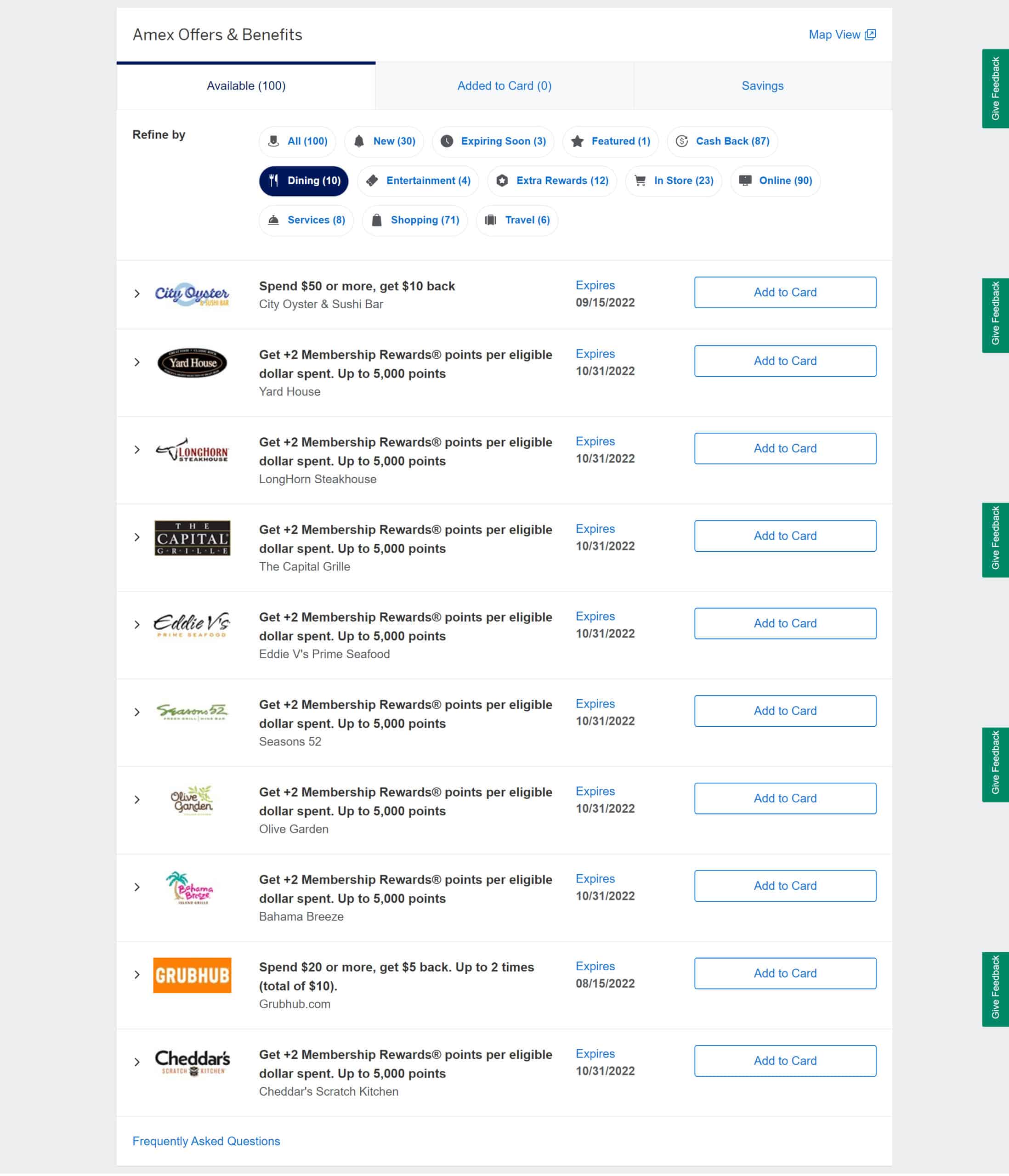The width and height of the screenshot is (1009, 1176).
Task: Filter offers by Entertainment (4)
Action: [418, 181]
